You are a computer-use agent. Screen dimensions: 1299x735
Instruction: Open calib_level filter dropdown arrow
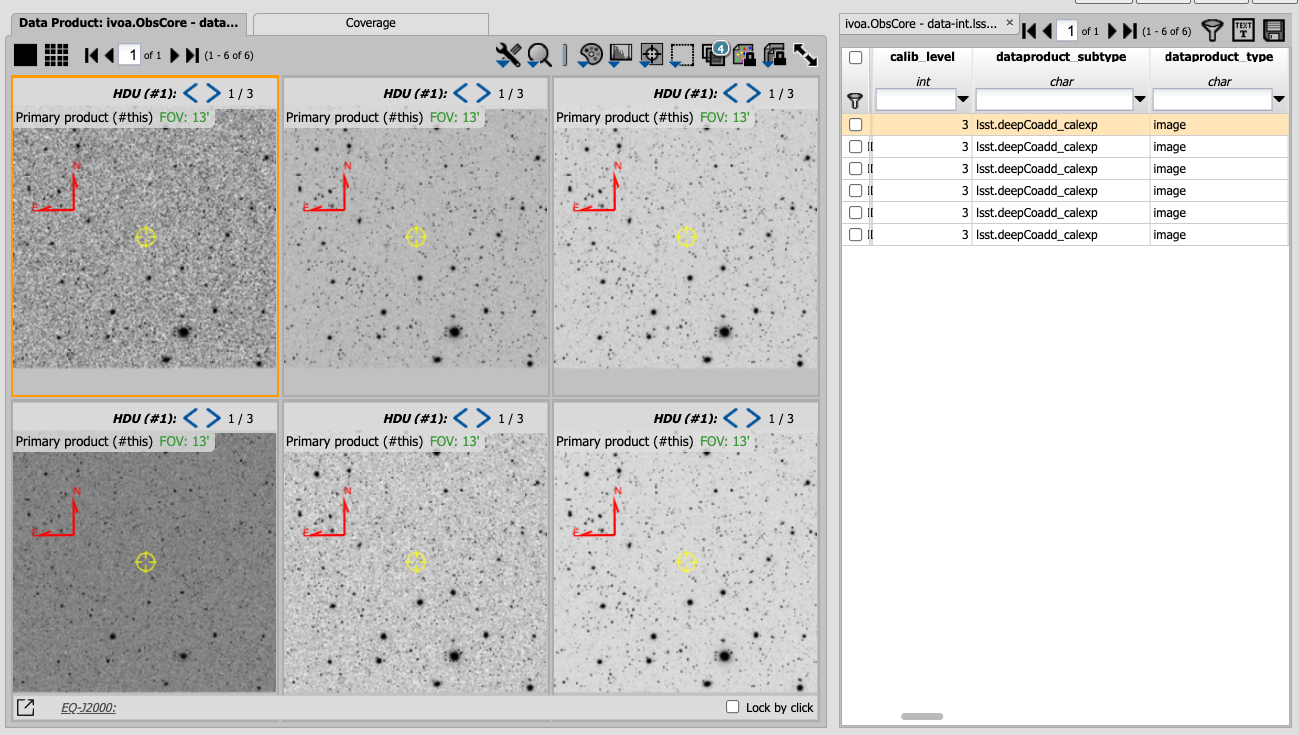963,100
